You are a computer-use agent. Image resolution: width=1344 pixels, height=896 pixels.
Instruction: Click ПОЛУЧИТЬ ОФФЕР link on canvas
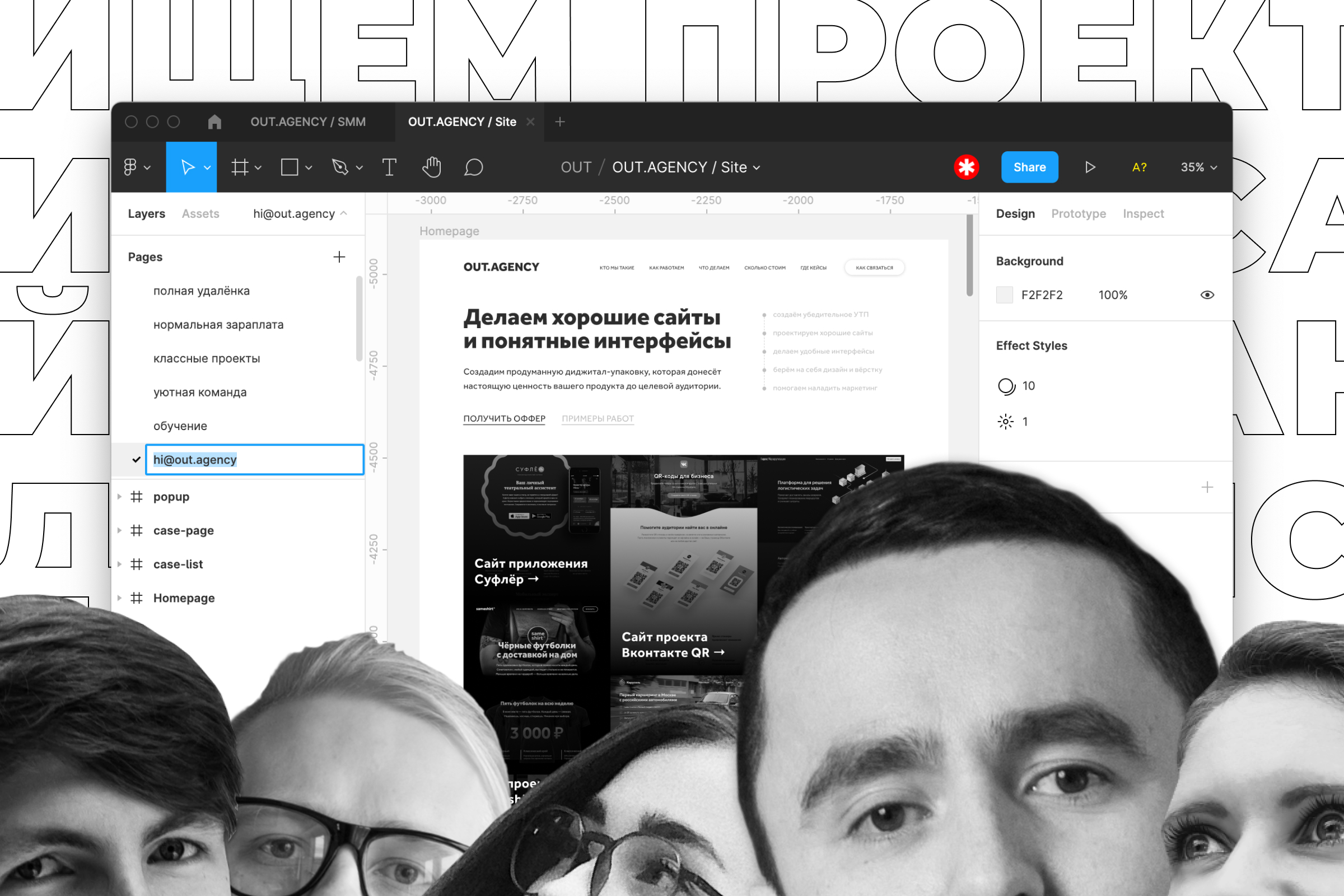point(504,419)
